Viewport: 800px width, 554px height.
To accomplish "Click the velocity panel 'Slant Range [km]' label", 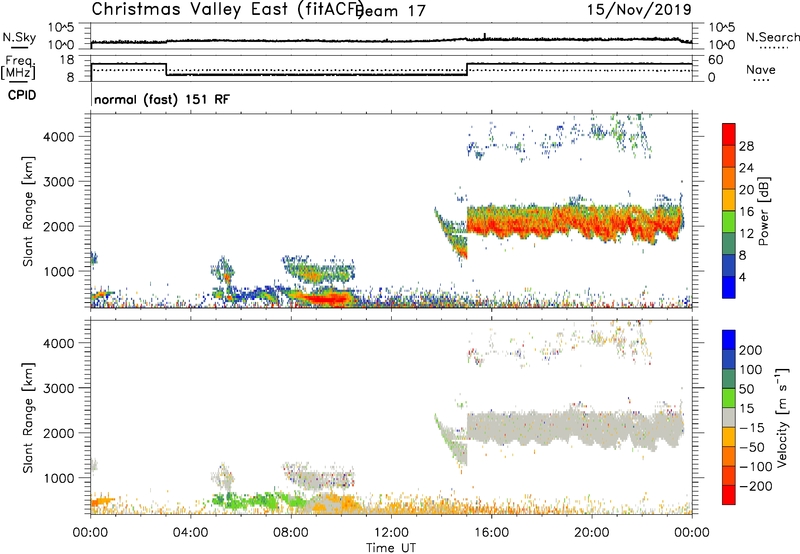I will (x=28, y=418).
